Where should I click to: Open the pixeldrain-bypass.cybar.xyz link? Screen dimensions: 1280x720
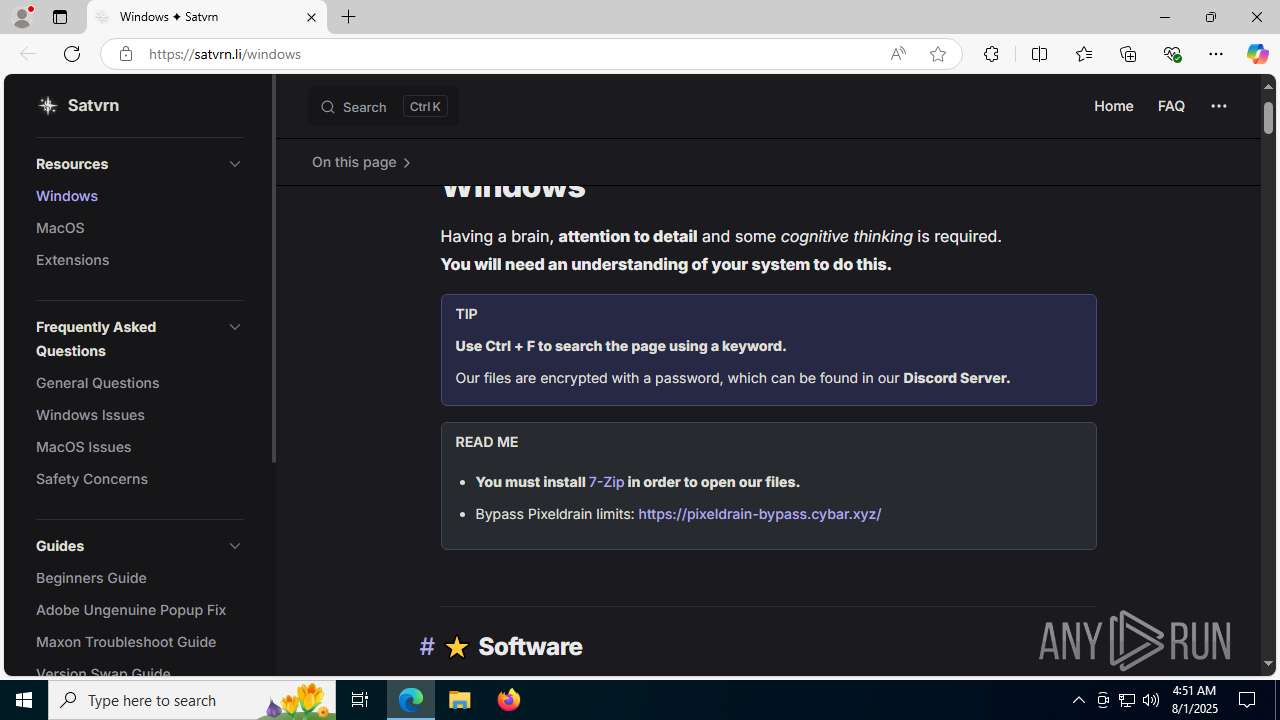click(759, 514)
